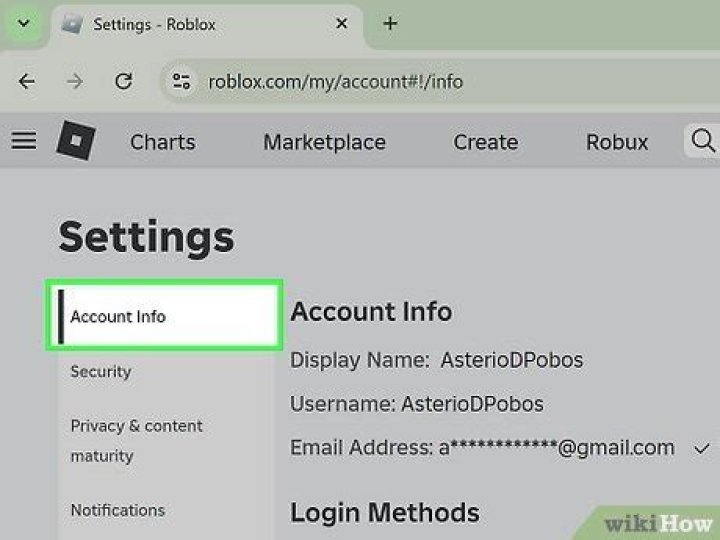Open Charts in the top navigation
The image size is (720, 540).
(x=162, y=142)
